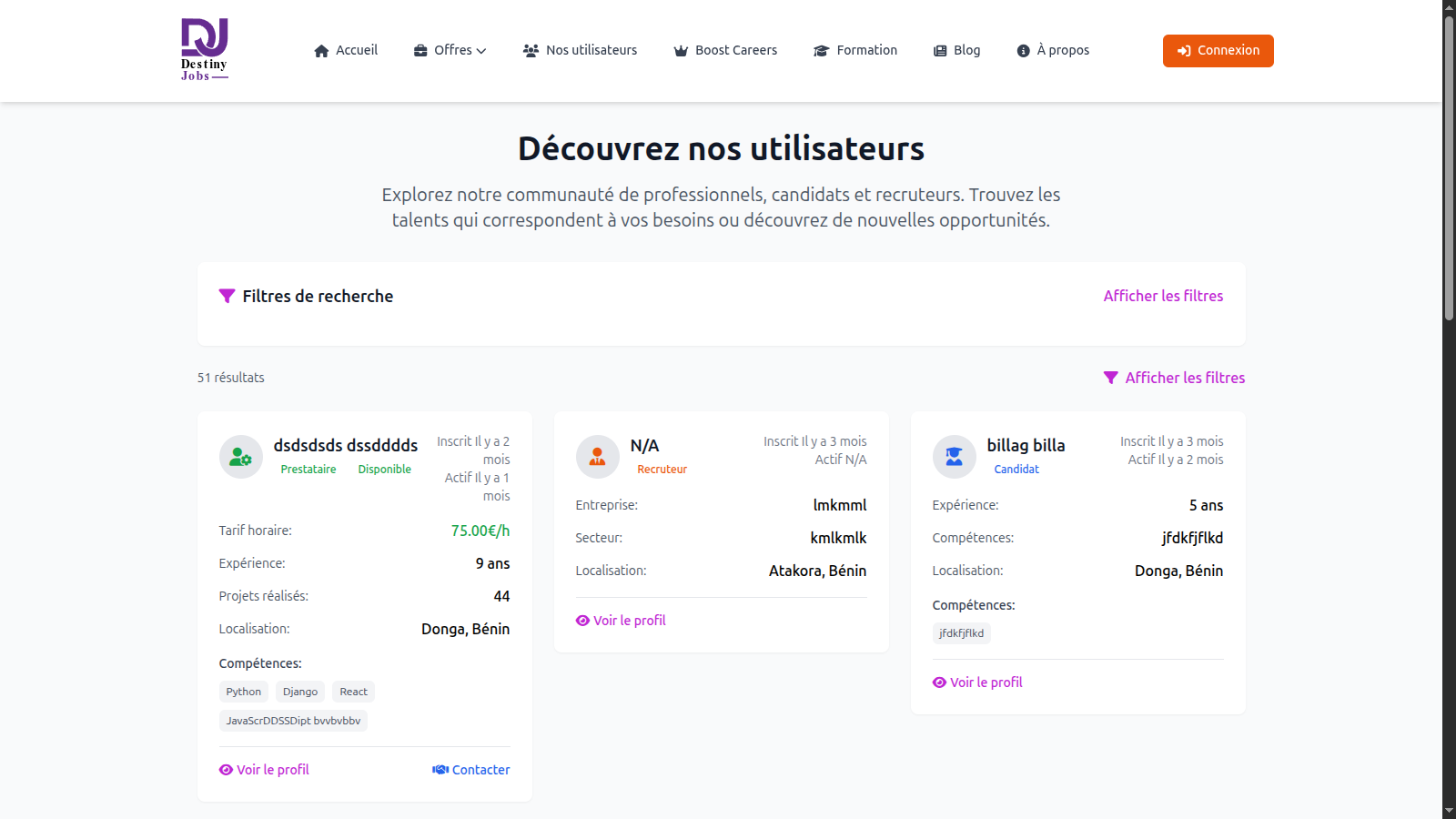Click the dsdsdsds dssdddds name
Viewport: 1456px width, 819px height.
coord(346,445)
